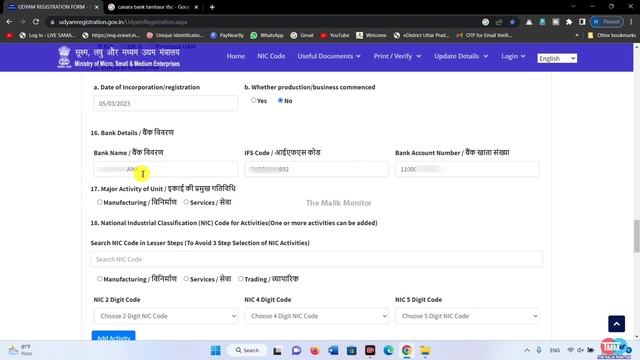
Task: Click the browser address bar URL
Action: click(122, 22)
